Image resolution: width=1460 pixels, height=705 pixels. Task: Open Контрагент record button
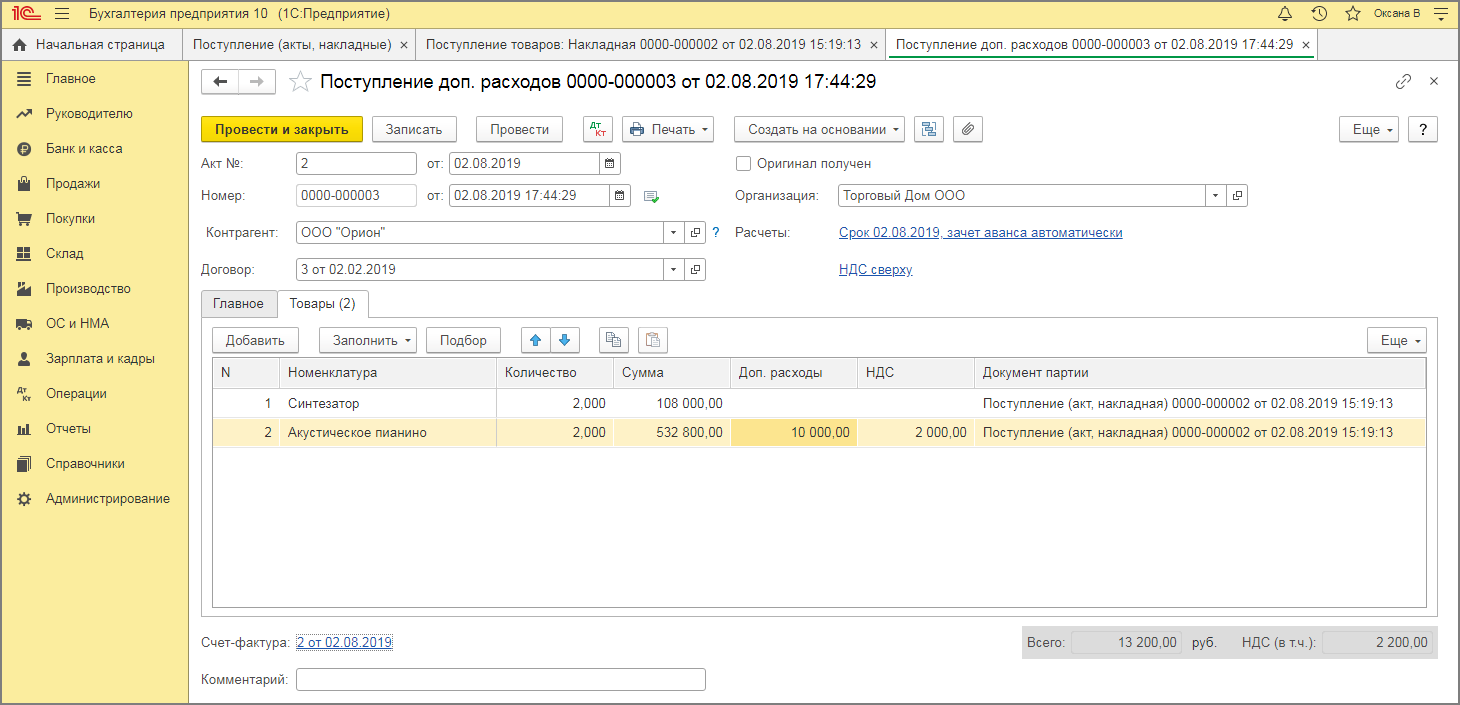(696, 233)
